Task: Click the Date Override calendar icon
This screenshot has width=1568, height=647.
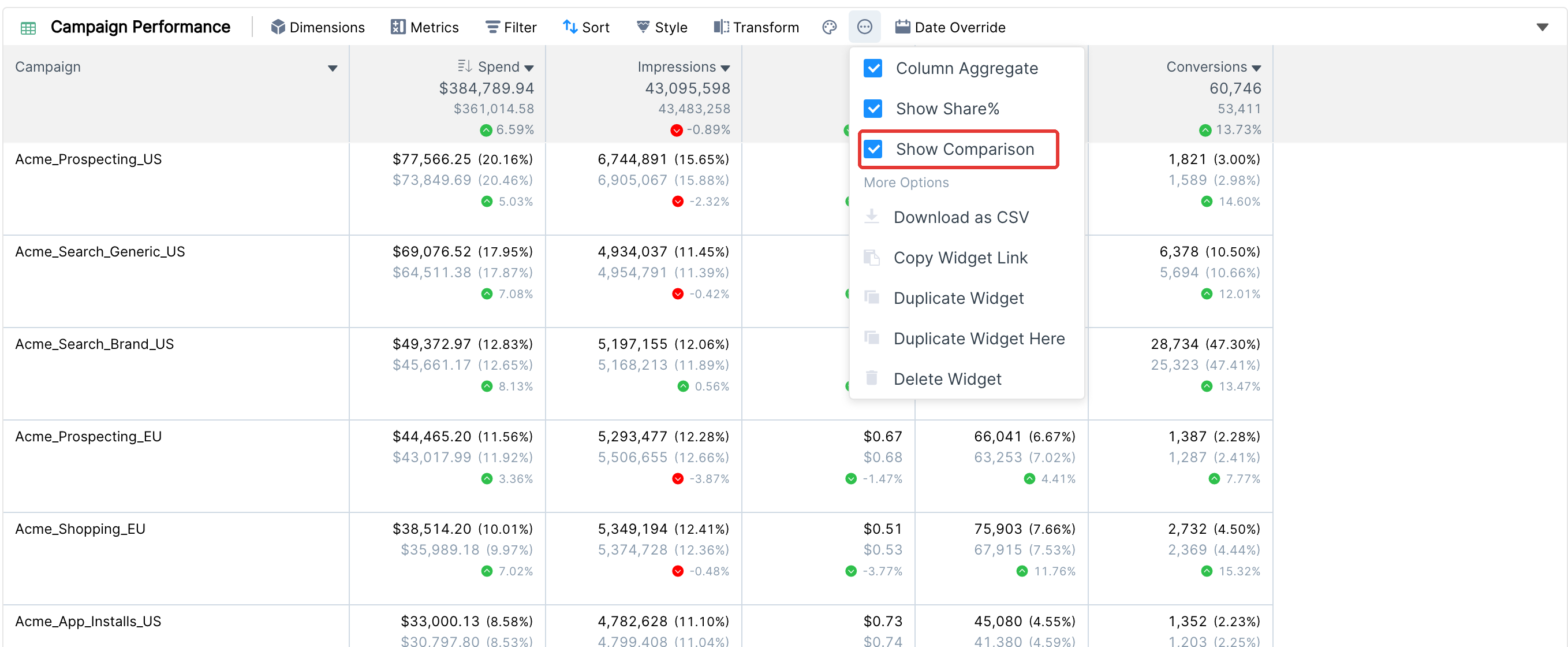Action: pos(903,27)
